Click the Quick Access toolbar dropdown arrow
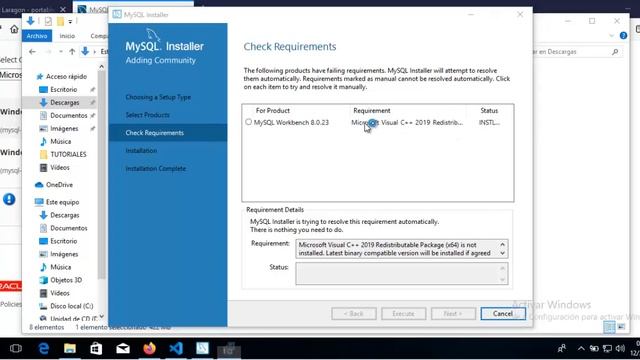The height and width of the screenshot is (360, 640). click(x=70, y=21)
